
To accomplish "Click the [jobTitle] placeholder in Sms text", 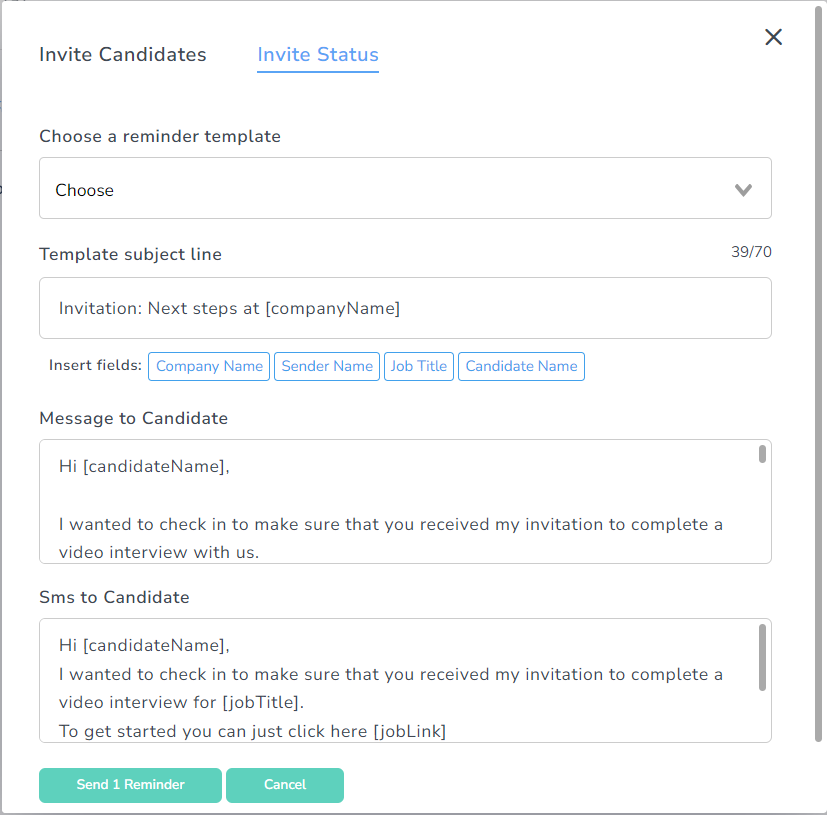I will click(265, 703).
